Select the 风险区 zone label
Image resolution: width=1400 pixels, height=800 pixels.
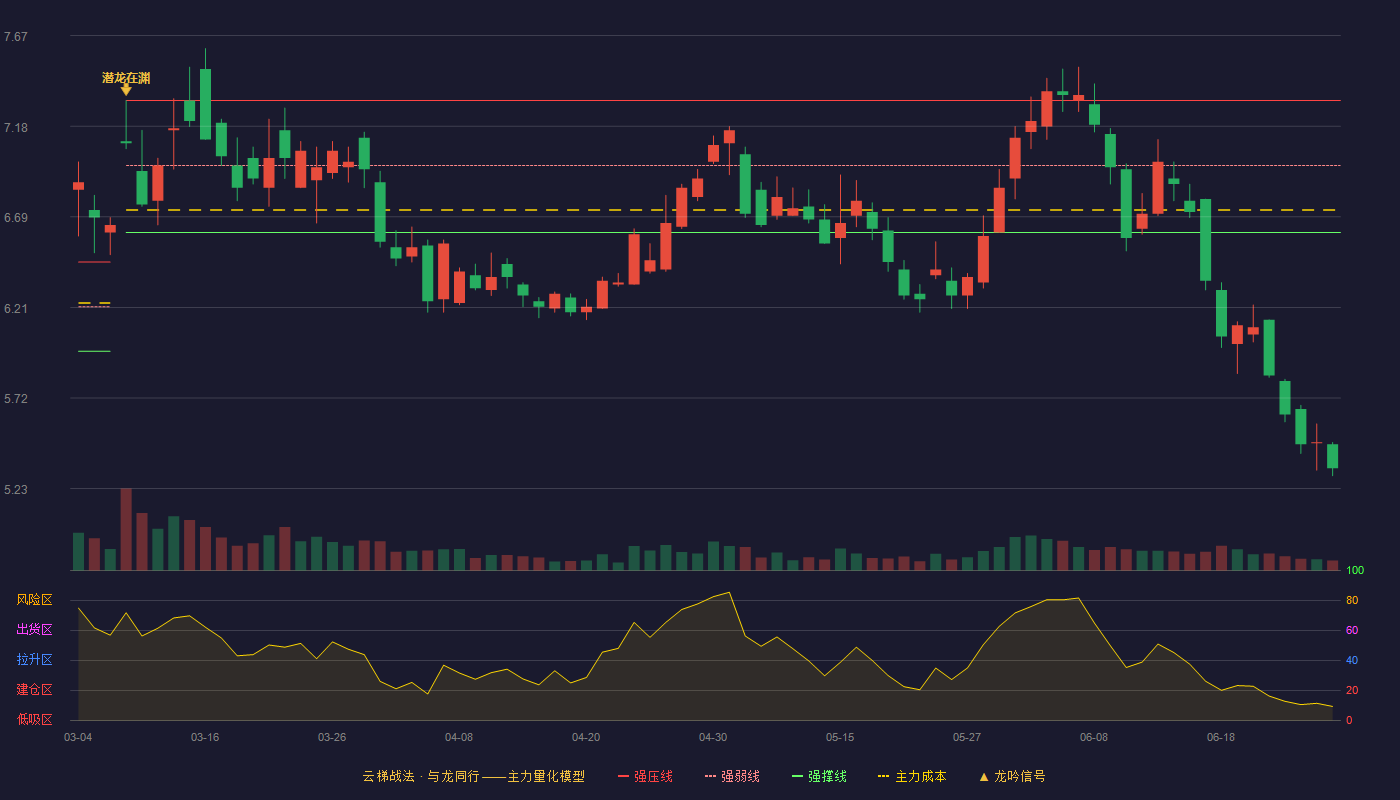[34, 600]
